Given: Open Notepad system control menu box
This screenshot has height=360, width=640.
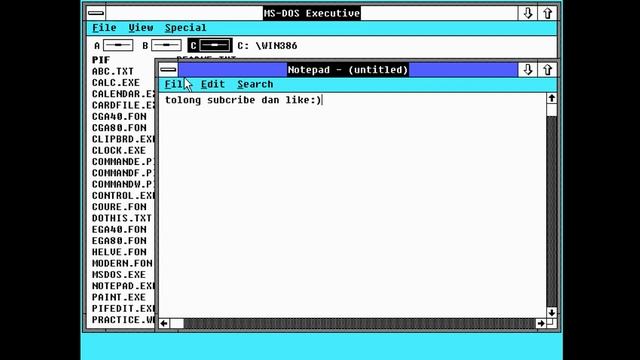Looking at the screenshot, I should pyautogui.click(x=168, y=70).
